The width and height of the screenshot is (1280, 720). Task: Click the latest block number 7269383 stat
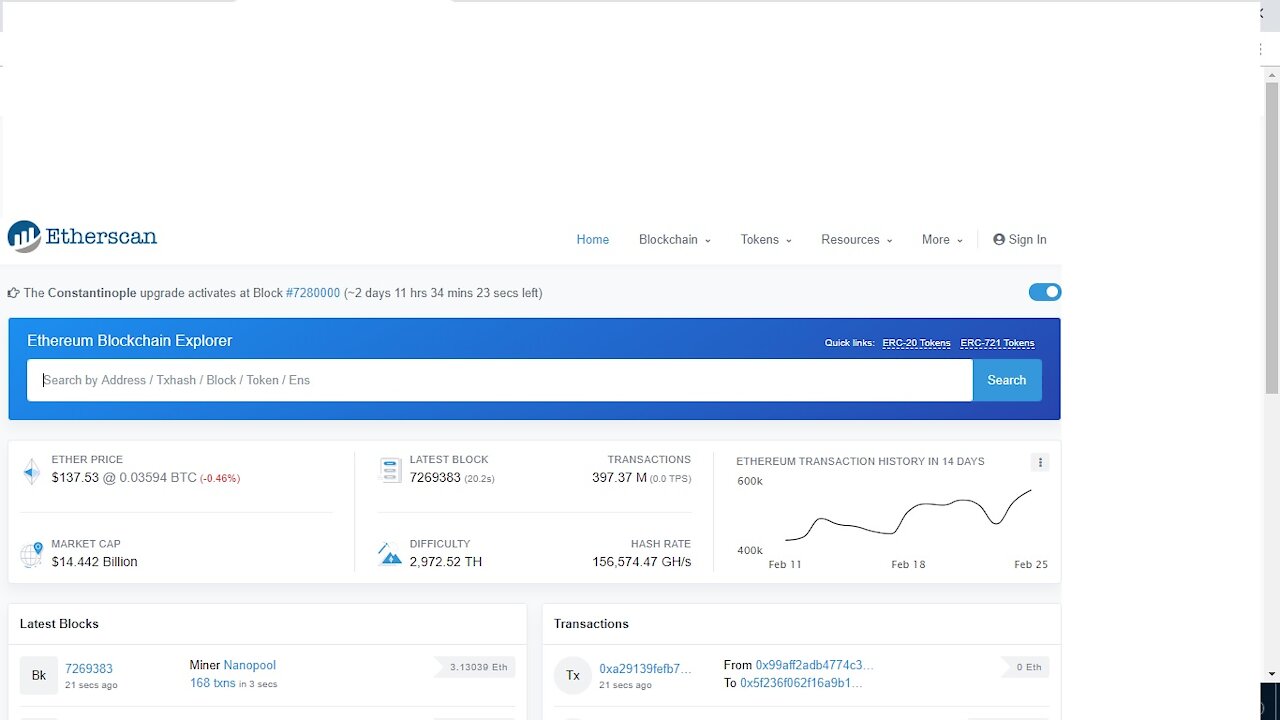coord(435,478)
